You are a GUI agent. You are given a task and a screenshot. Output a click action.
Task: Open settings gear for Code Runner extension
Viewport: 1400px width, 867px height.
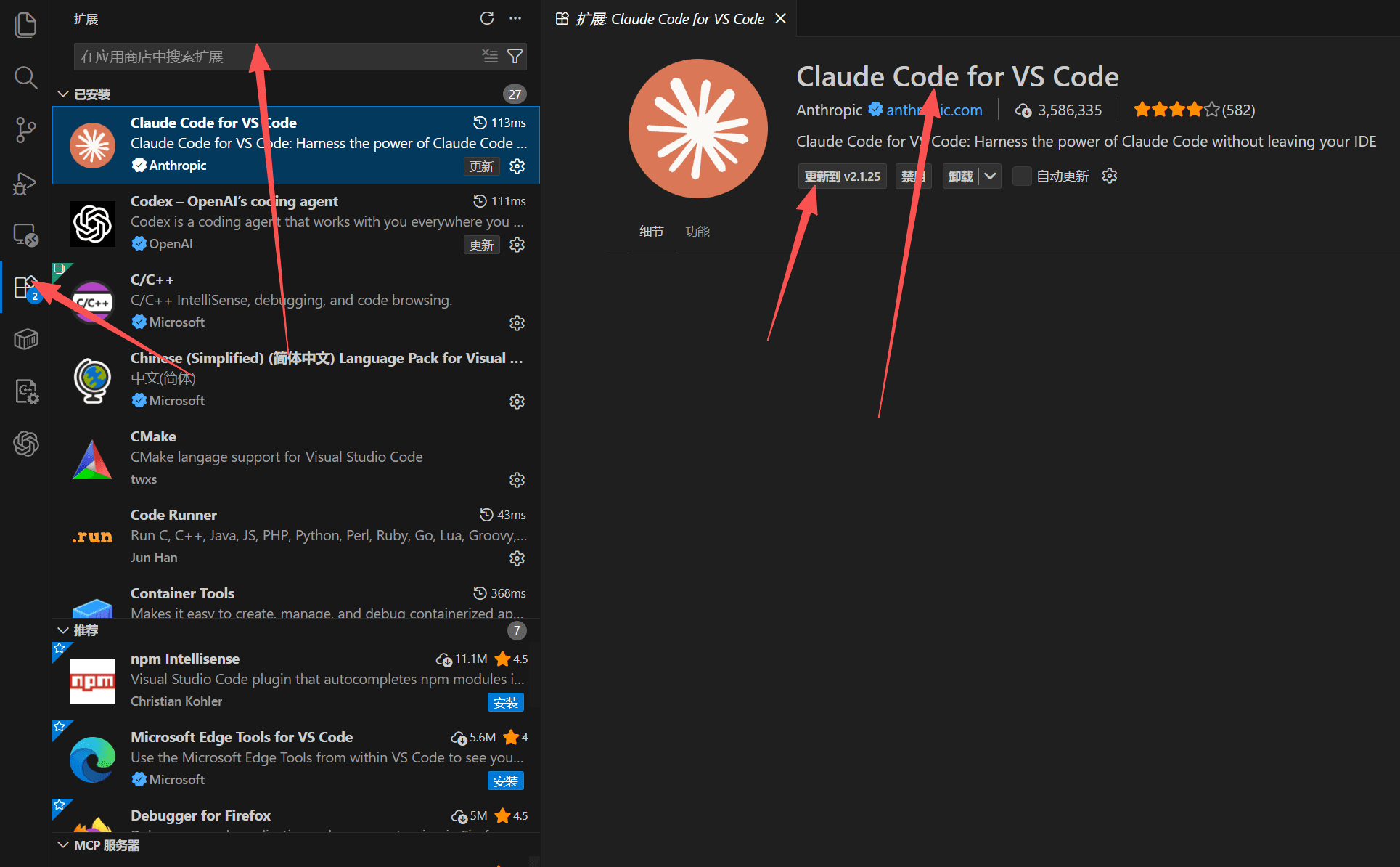click(x=517, y=558)
